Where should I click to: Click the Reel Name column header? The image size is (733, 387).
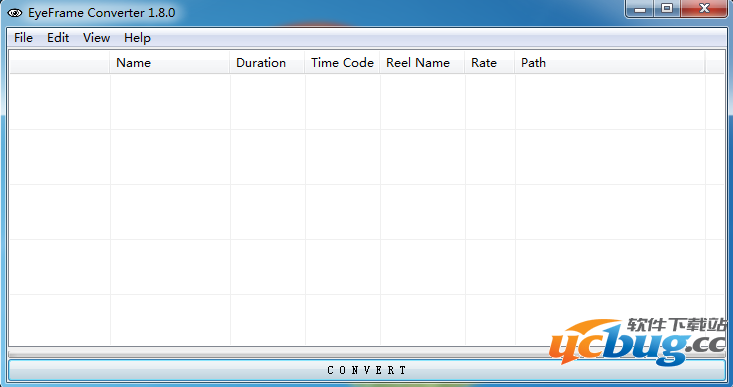tap(423, 63)
